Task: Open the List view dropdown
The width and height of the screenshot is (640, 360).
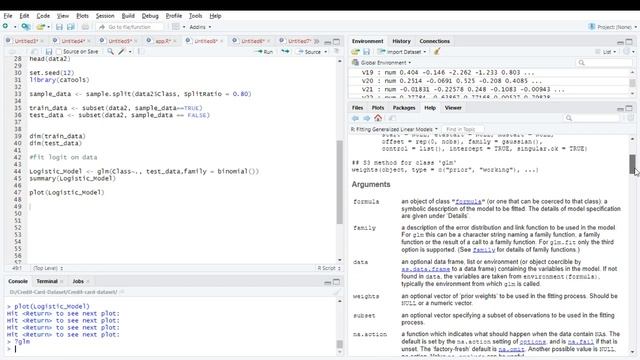Action: click(x=606, y=52)
